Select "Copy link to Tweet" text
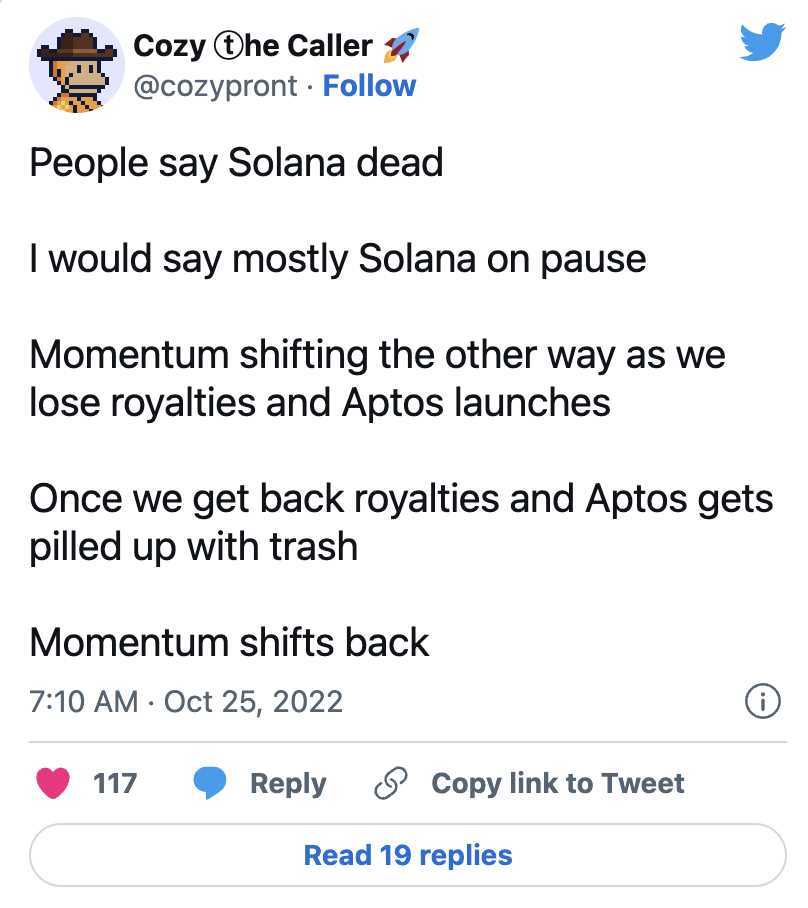 pos(558,782)
